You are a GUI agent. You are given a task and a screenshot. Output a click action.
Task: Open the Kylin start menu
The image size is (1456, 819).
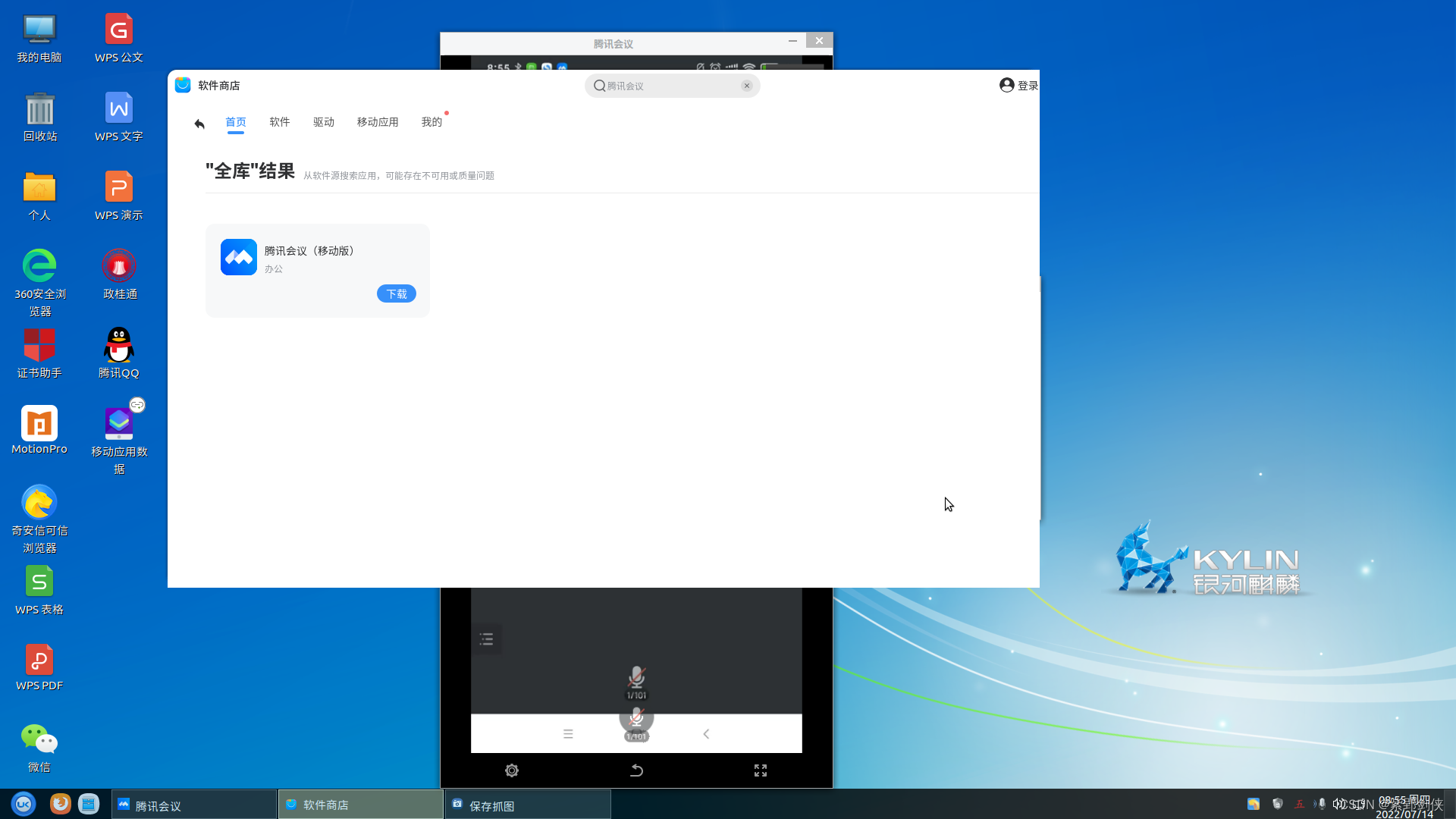(x=24, y=804)
